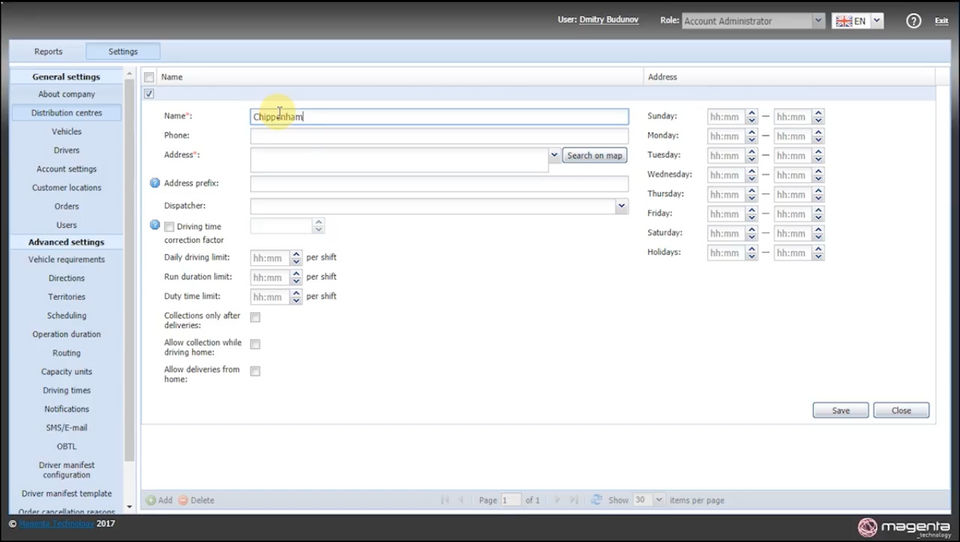The height and width of the screenshot is (542, 960).
Task: Click the Address text area
Action: coord(399,159)
